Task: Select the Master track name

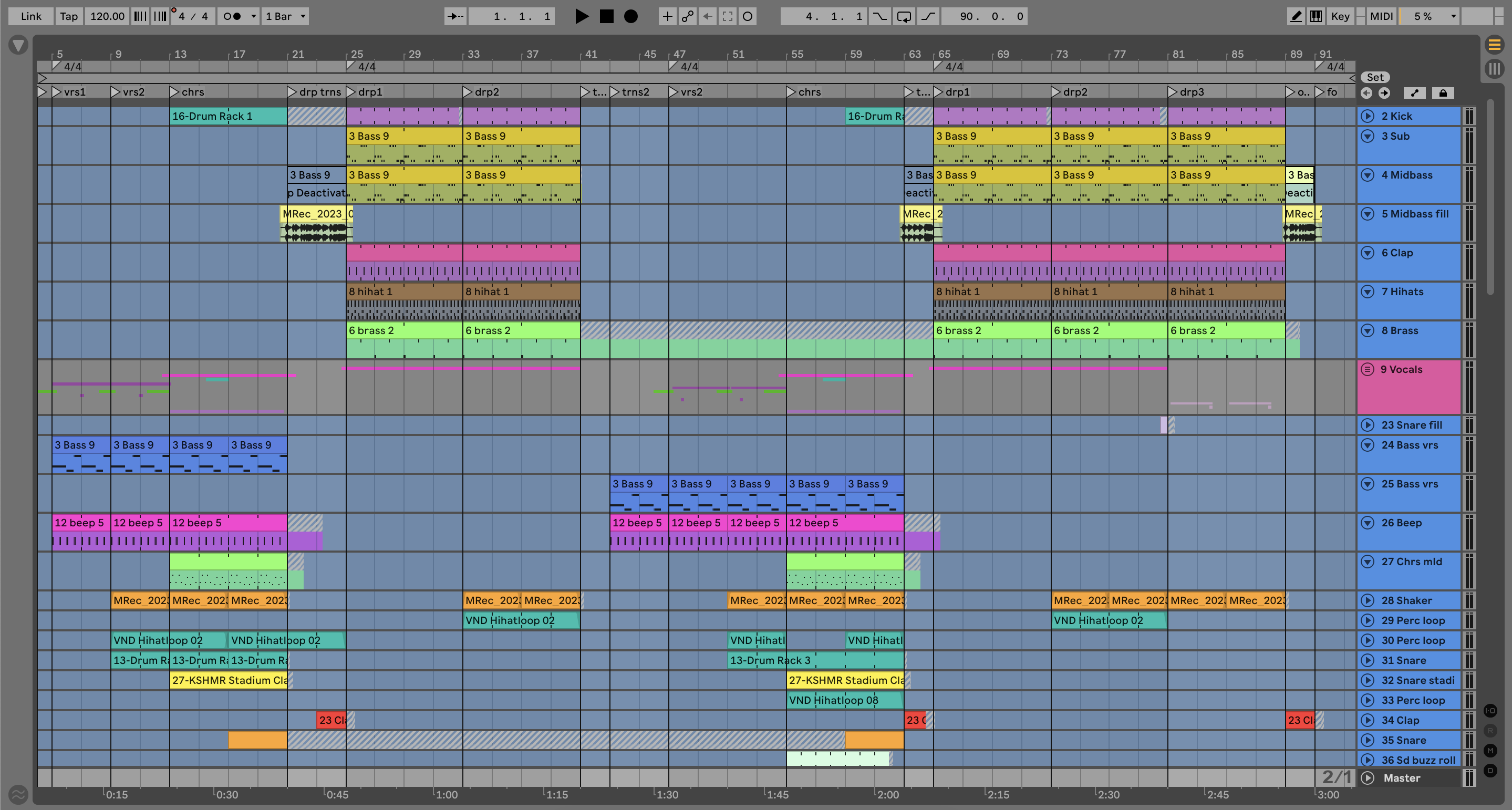Action: pos(1402,778)
